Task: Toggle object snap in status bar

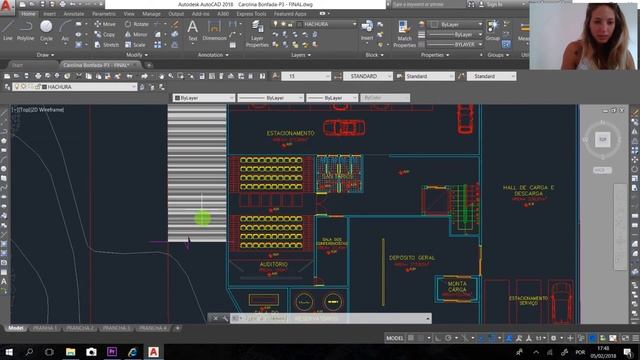Action: (x=491, y=338)
